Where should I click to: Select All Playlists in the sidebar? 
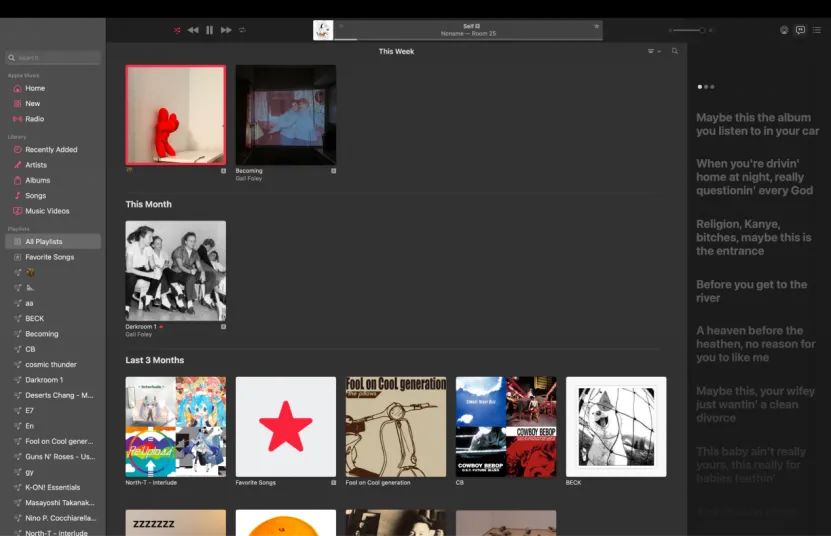click(x=53, y=242)
